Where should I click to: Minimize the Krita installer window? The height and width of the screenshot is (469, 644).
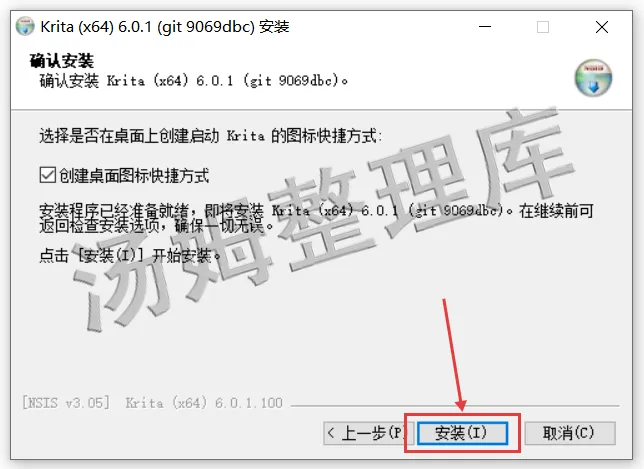[x=485, y=27]
